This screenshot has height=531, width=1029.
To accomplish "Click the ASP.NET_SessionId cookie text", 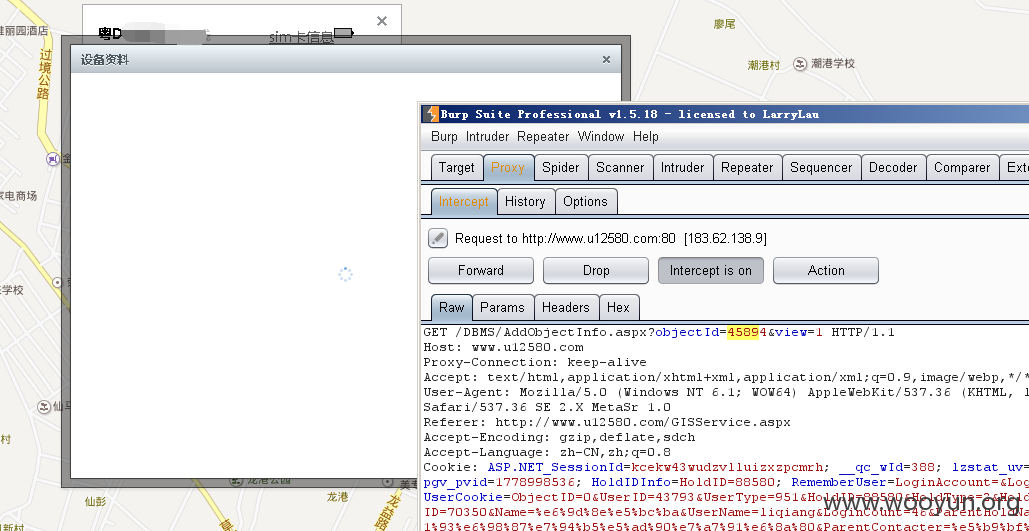I will pyautogui.click(x=556, y=467).
